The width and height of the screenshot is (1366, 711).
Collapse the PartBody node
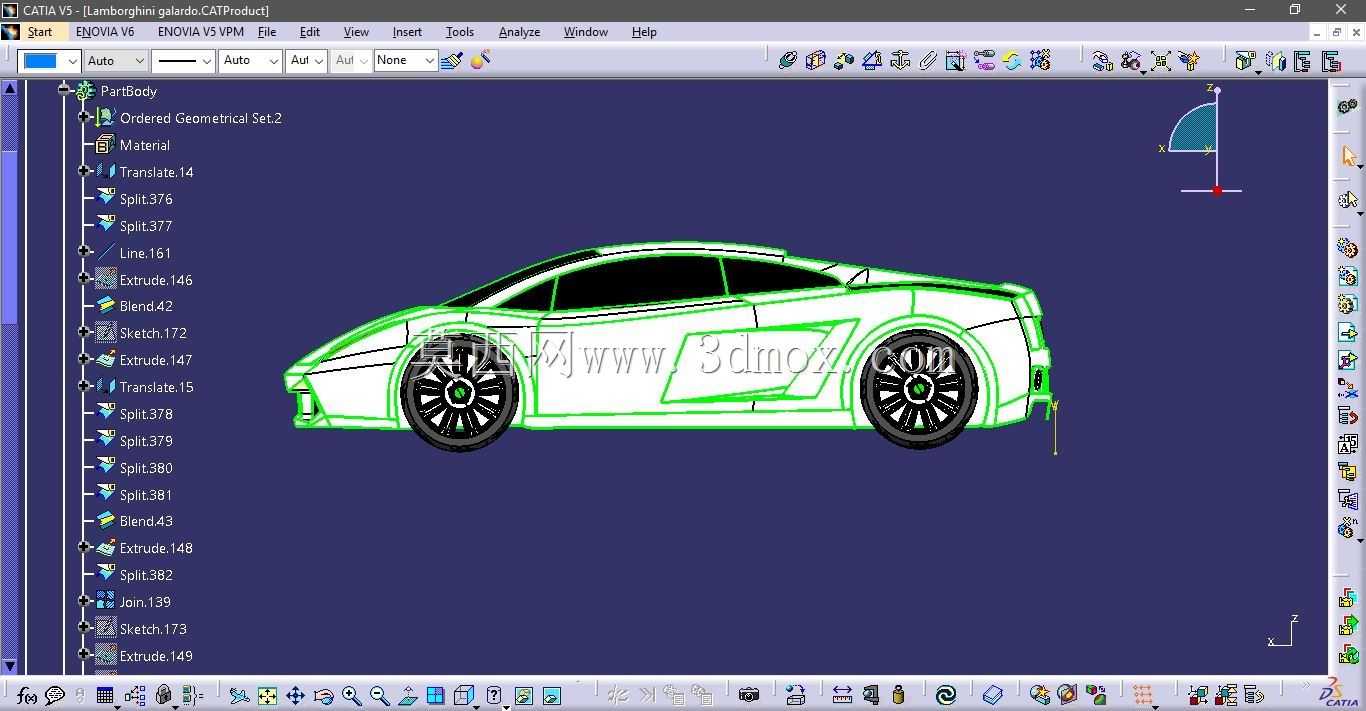[64, 90]
